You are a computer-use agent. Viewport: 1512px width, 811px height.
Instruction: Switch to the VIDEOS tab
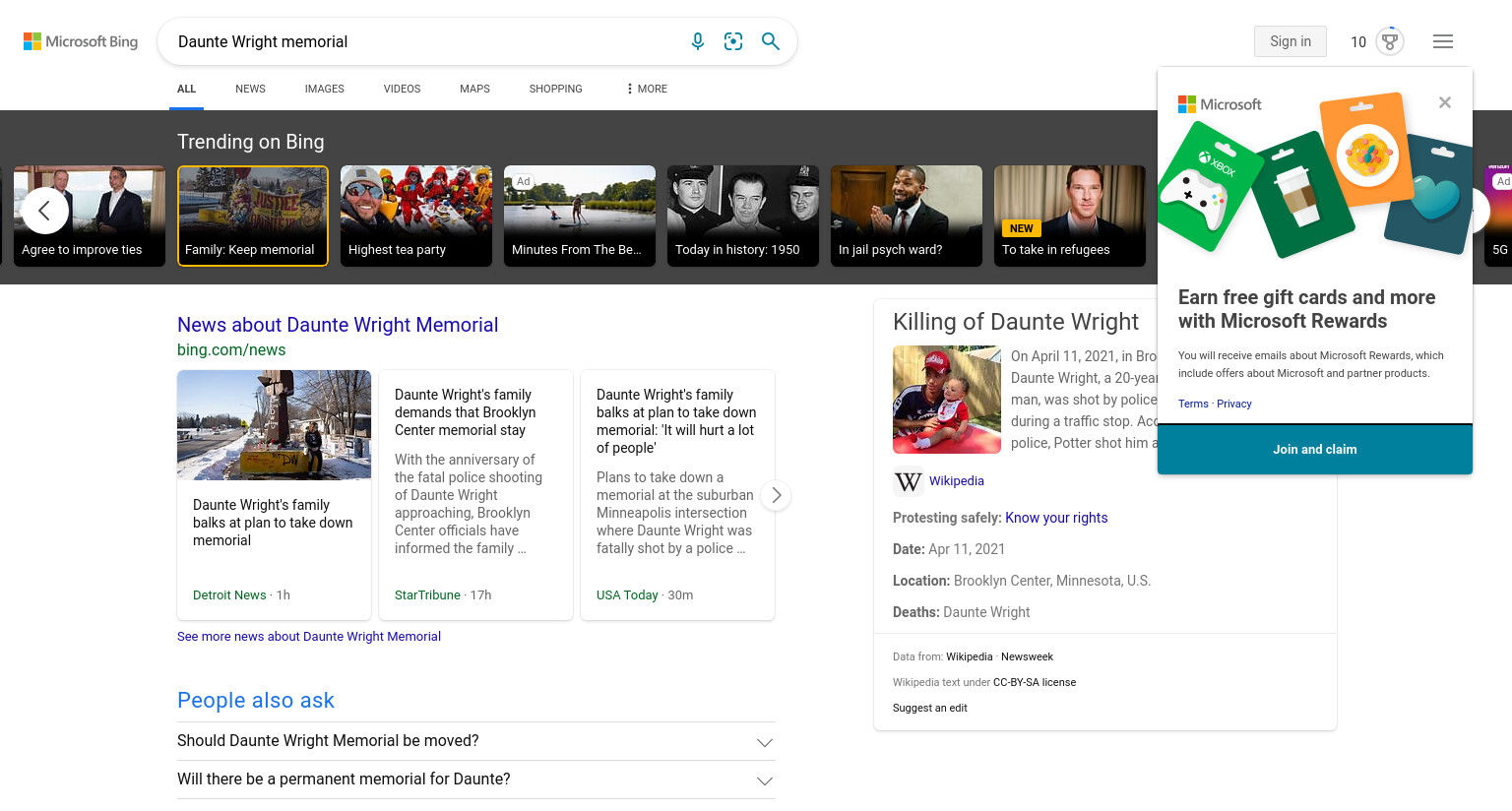(402, 89)
